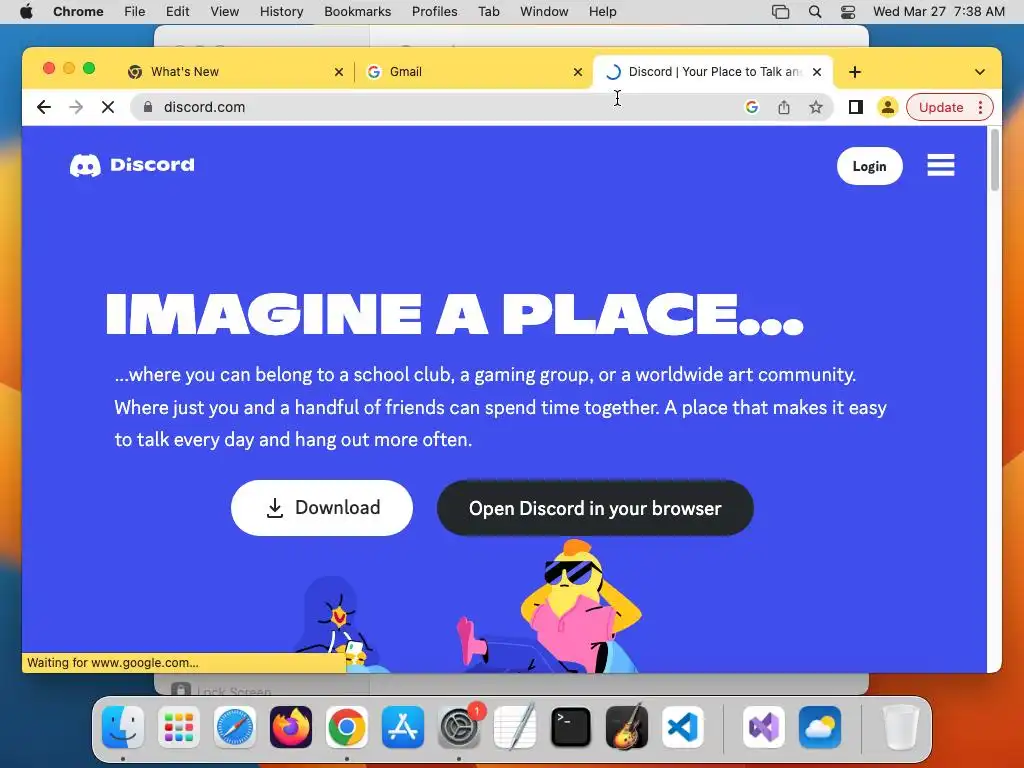Open the Window menu
The height and width of the screenshot is (768, 1024).
pyautogui.click(x=544, y=12)
